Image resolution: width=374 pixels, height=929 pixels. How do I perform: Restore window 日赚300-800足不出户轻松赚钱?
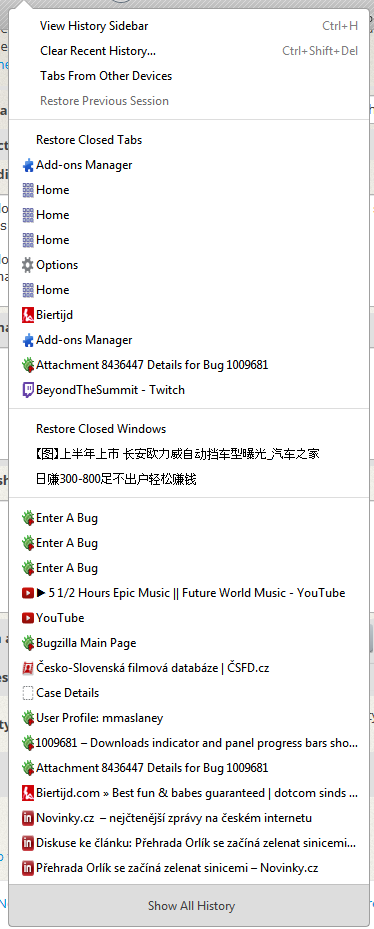tap(188, 479)
